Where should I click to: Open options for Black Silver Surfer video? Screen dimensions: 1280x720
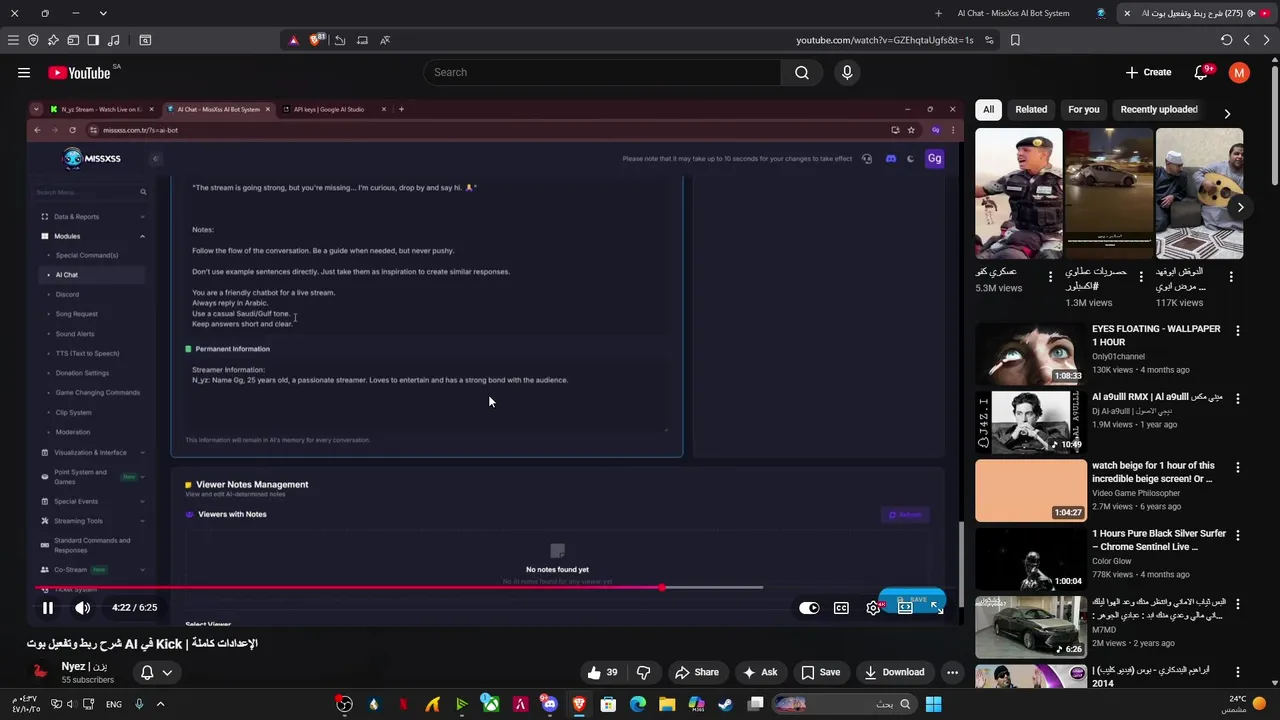[1238, 535]
